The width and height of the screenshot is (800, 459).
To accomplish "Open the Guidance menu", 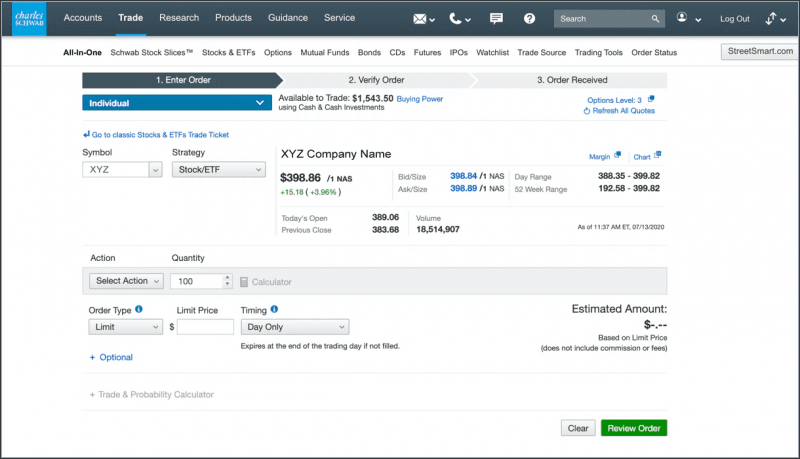I will click(x=288, y=18).
